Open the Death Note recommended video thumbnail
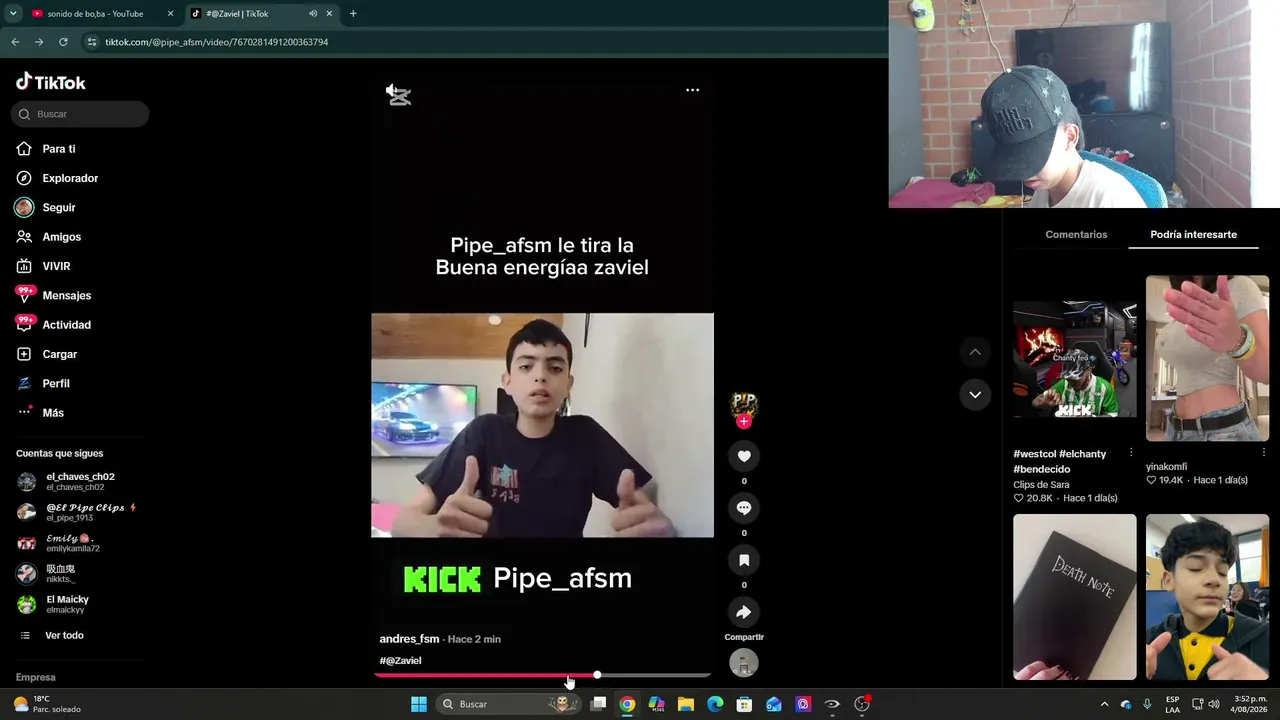Image resolution: width=1280 pixels, height=720 pixels. (1075, 597)
